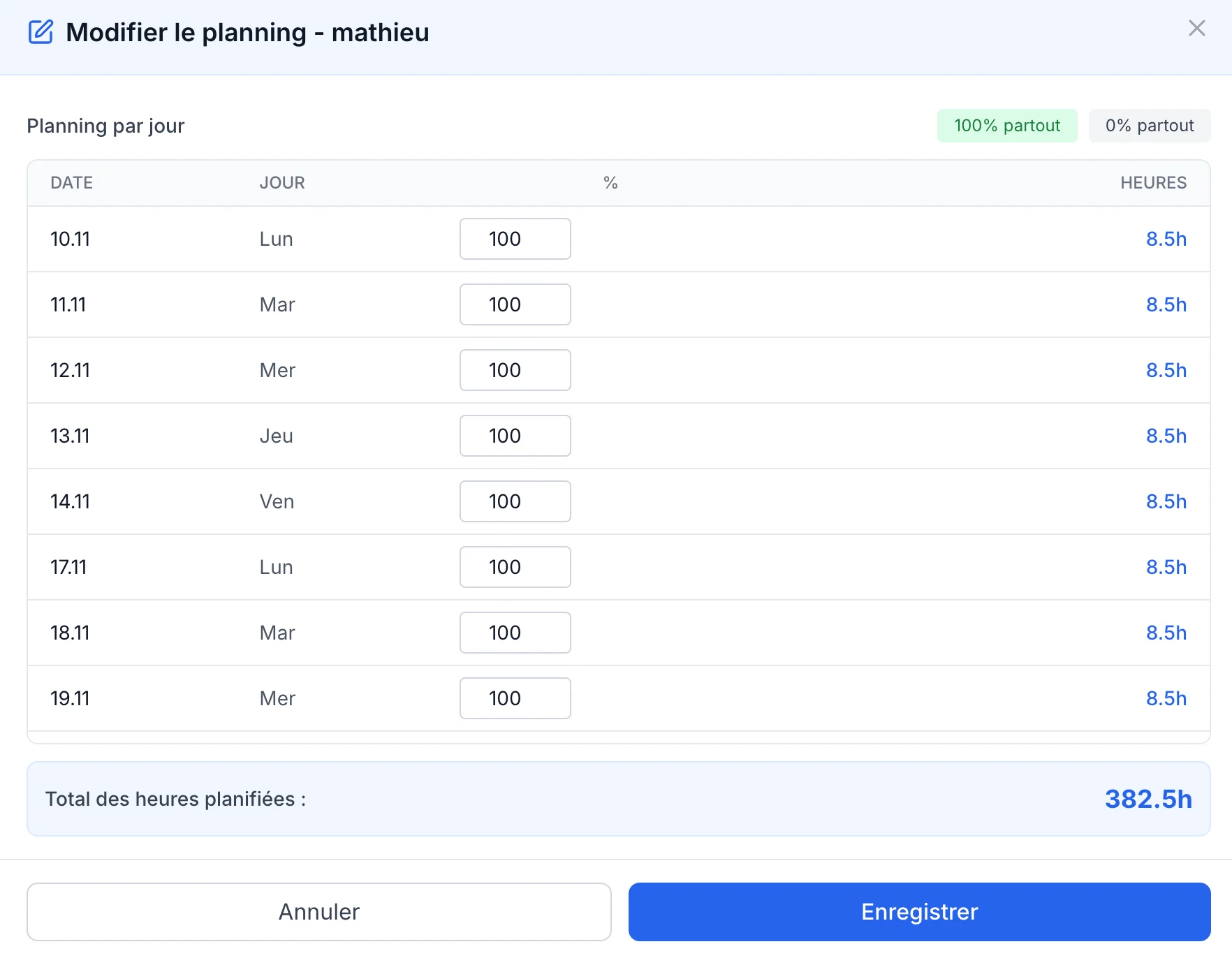Select percentage input for 17.11 Lun
1232x965 pixels.
point(515,567)
